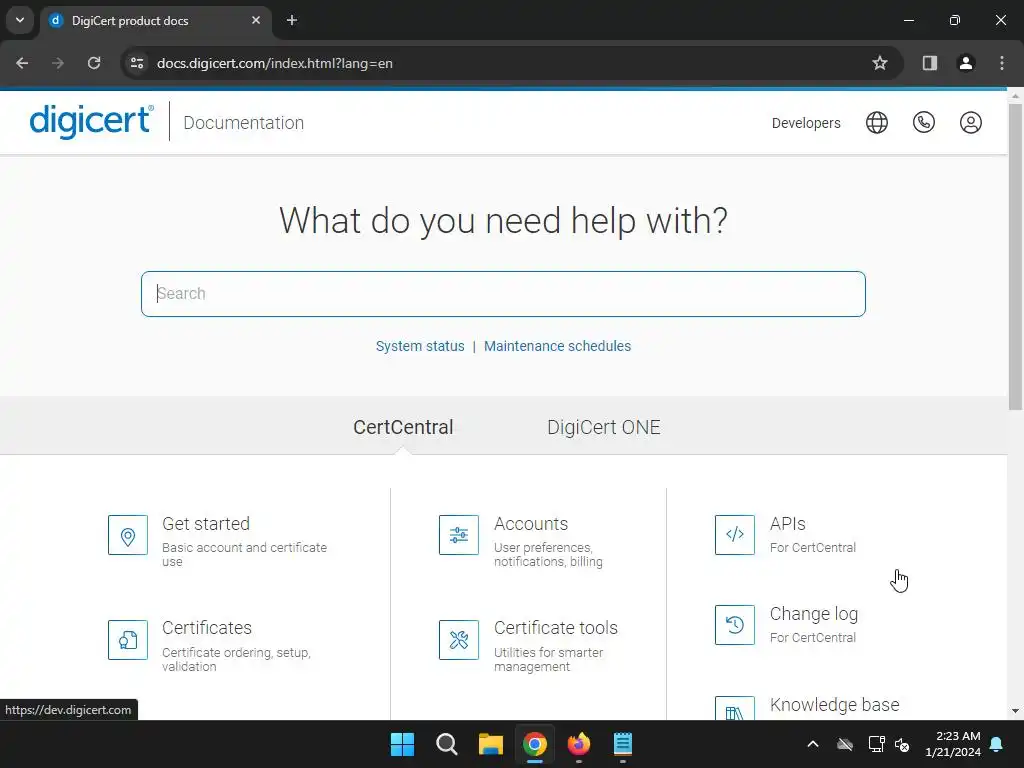Viewport: 1024px width, 768px height.
Task: Click the APIs code bracket icon
Action: tap(735, 535)
